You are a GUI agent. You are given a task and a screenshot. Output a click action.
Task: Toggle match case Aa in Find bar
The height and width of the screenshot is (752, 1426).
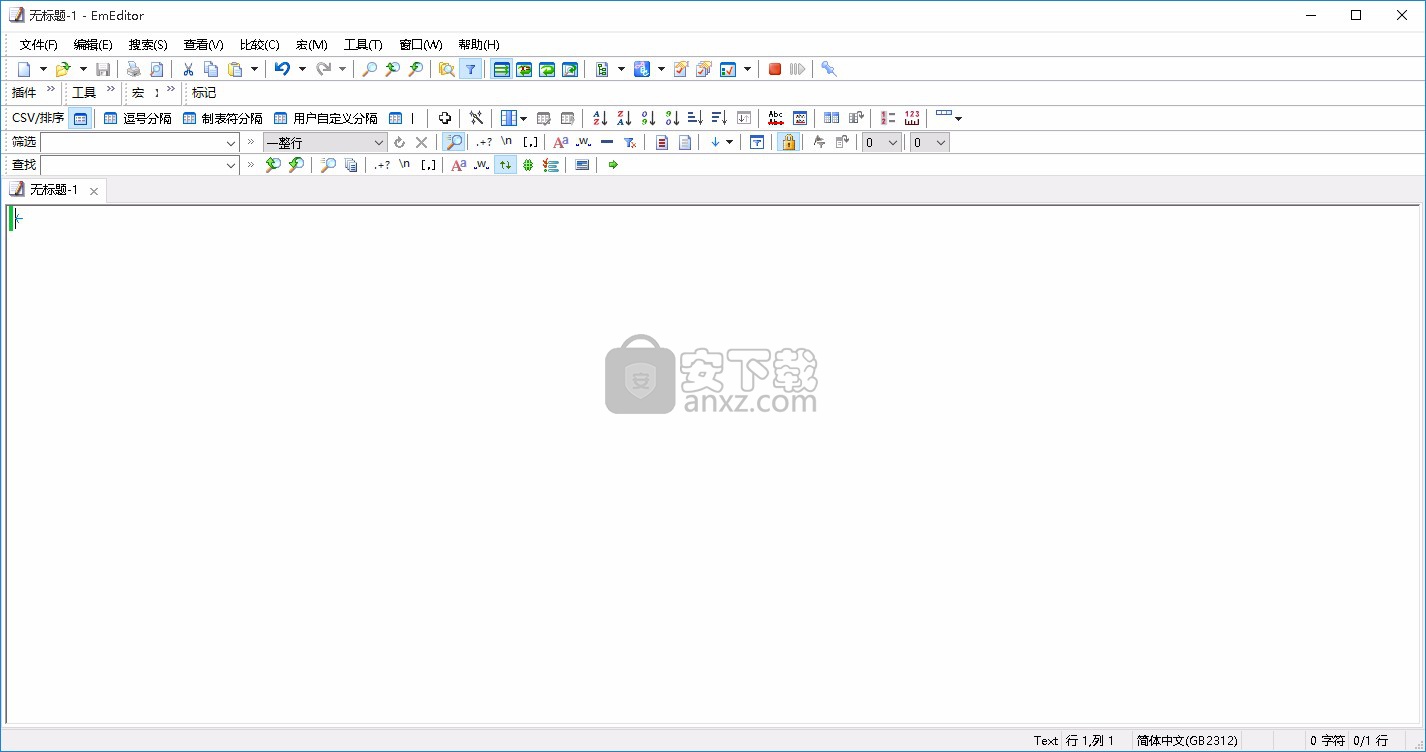pos(458,165)
